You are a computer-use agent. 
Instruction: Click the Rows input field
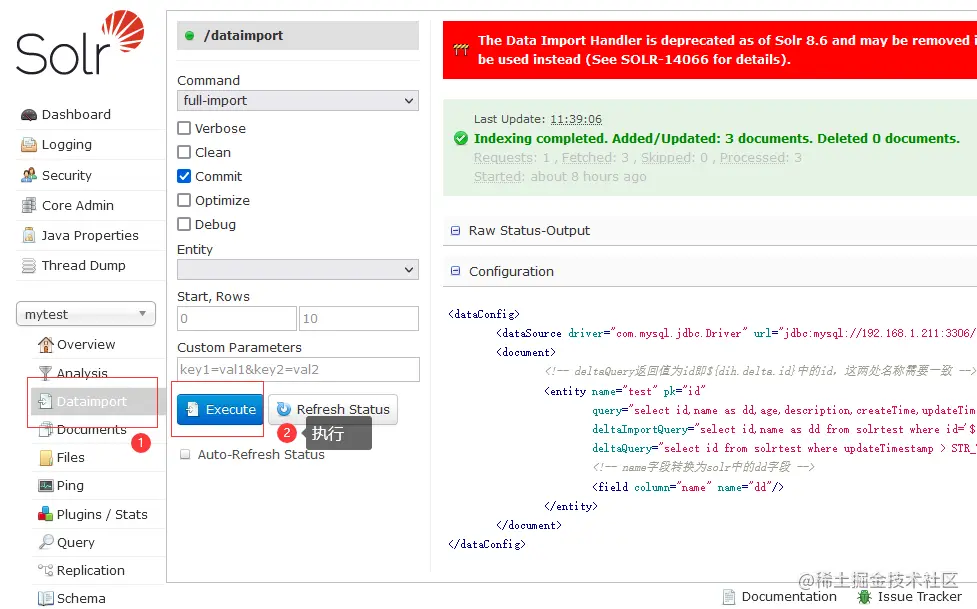pyautogui.click(x=359, y=319)
